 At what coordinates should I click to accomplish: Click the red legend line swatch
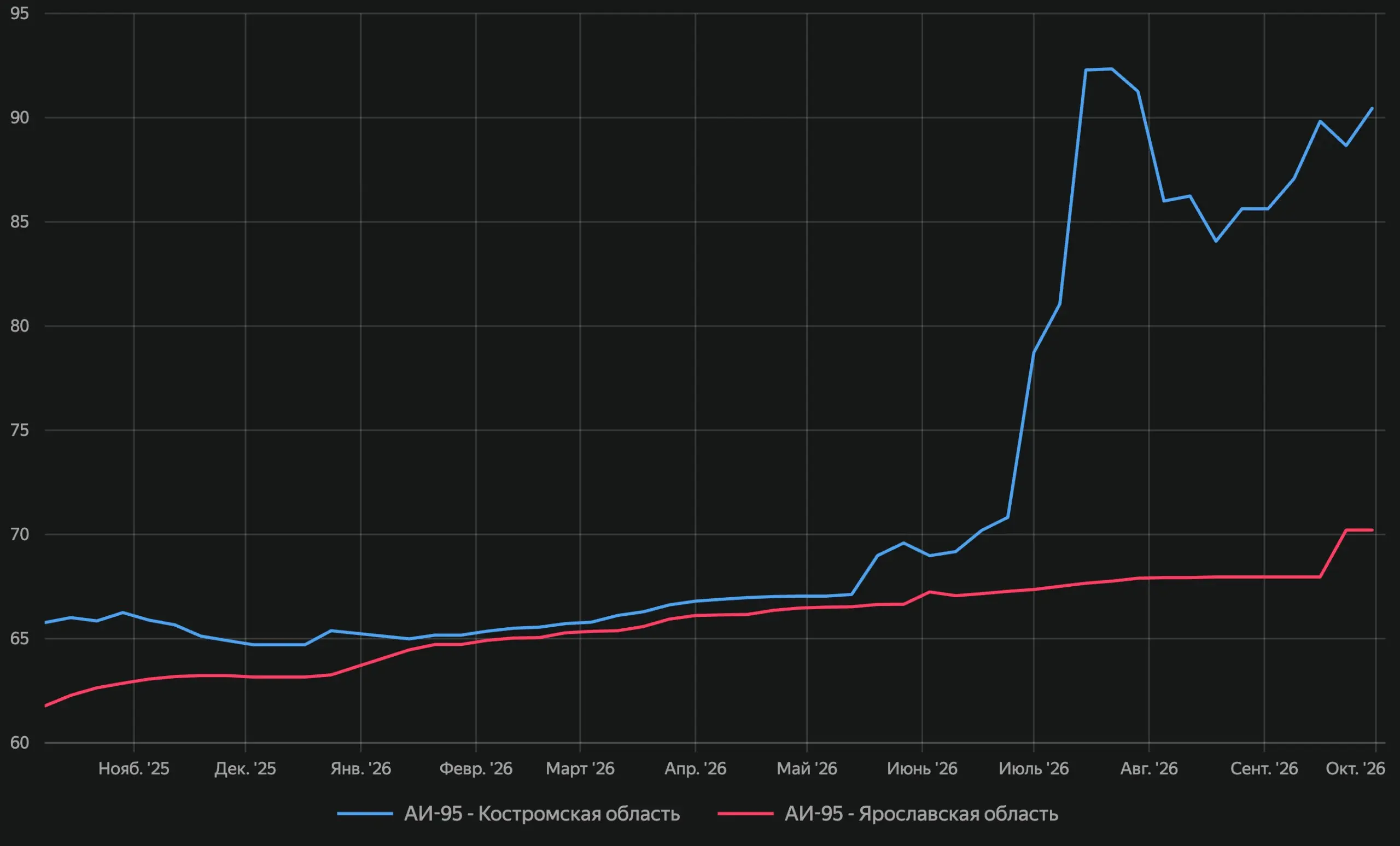tap(745, 814)
